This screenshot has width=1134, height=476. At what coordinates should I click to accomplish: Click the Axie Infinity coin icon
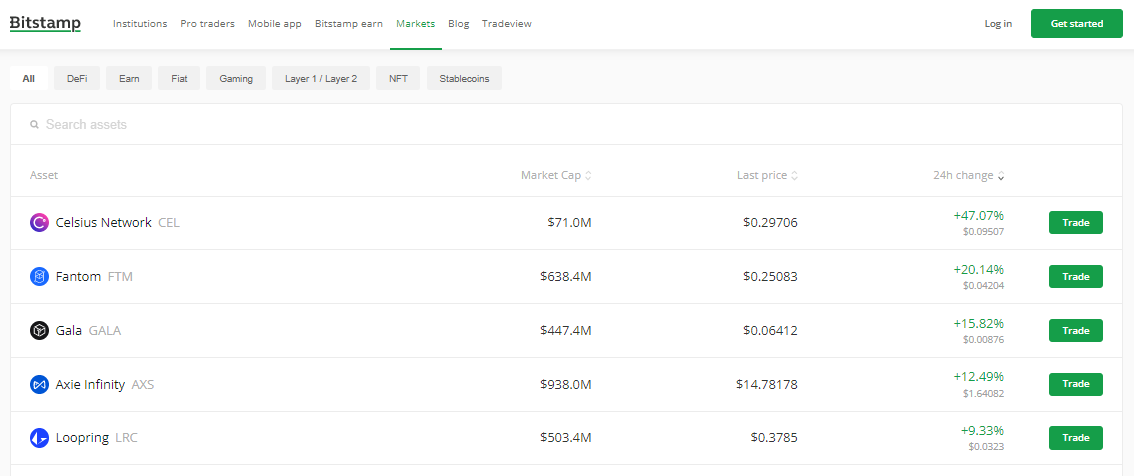click(x=39, y=384)
